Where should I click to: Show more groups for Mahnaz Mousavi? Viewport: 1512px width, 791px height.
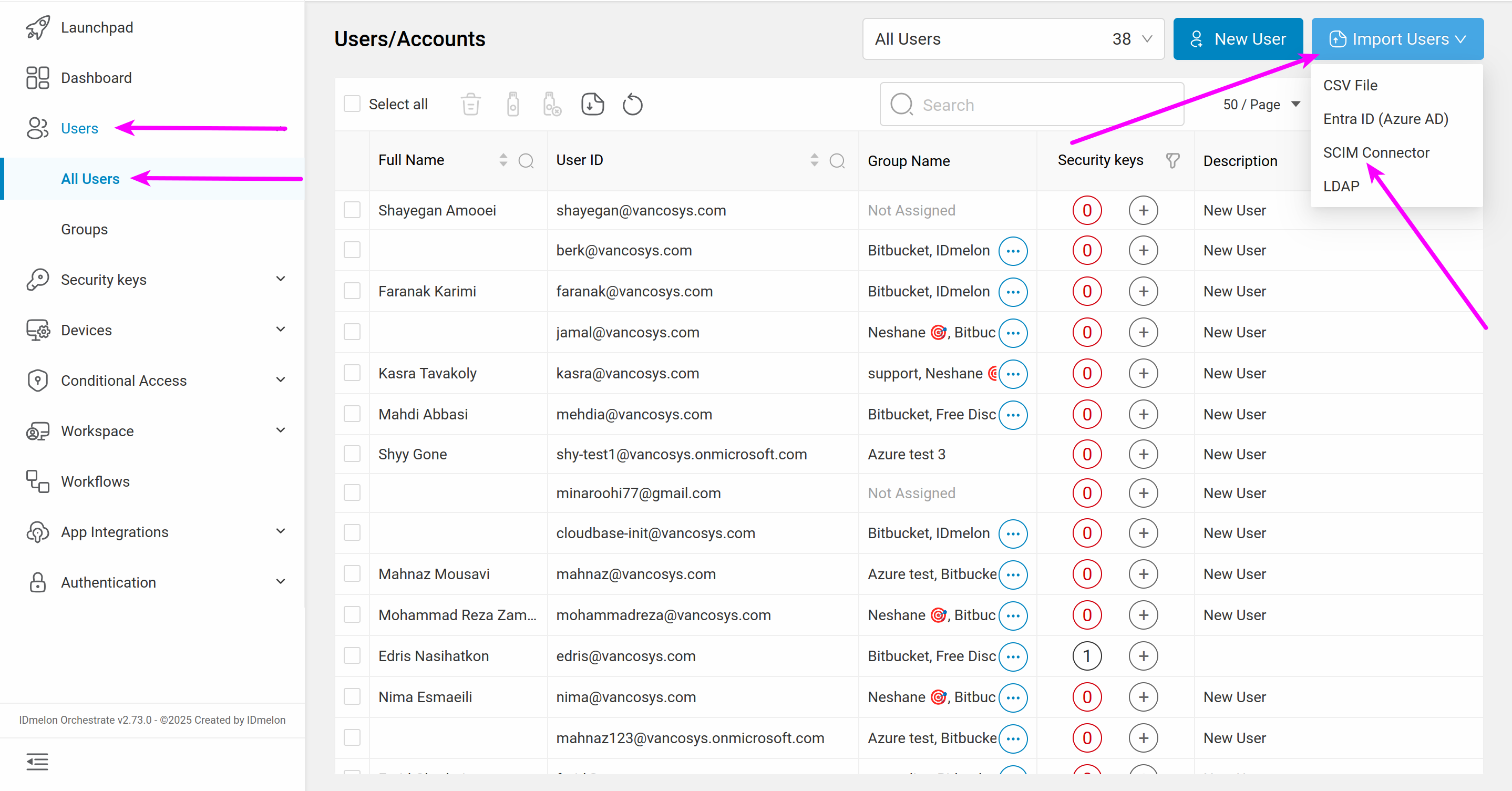1013,574
